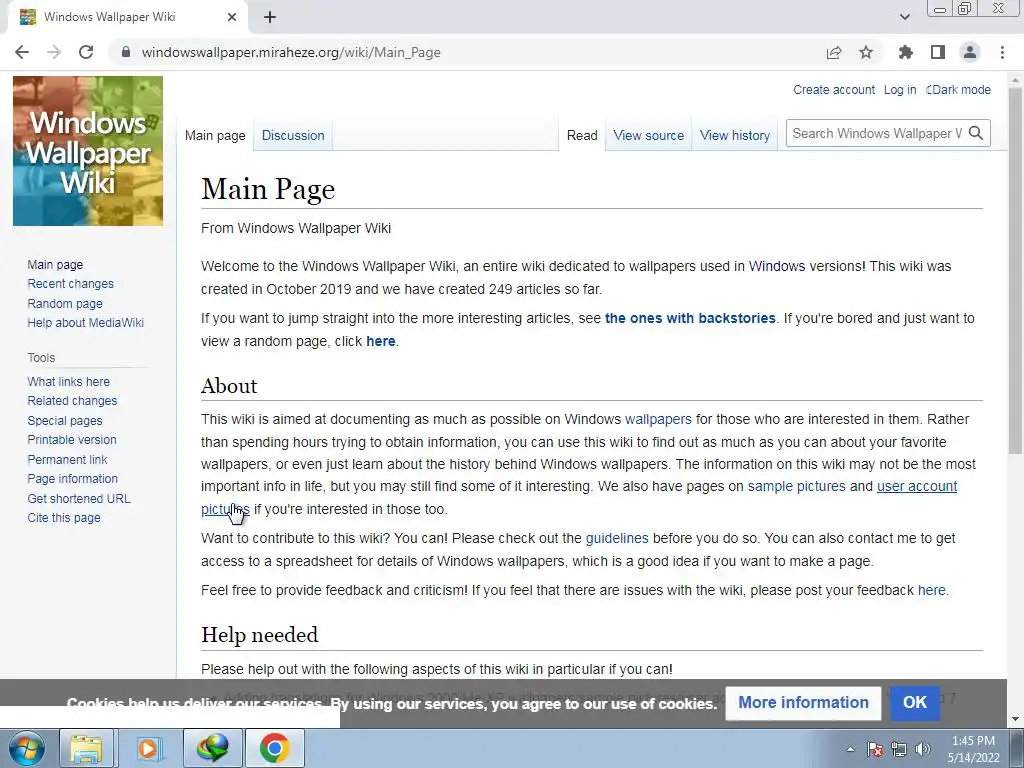The image size is (1024, 768).
Task: Click Permanent link
Action: pos(67,459)
